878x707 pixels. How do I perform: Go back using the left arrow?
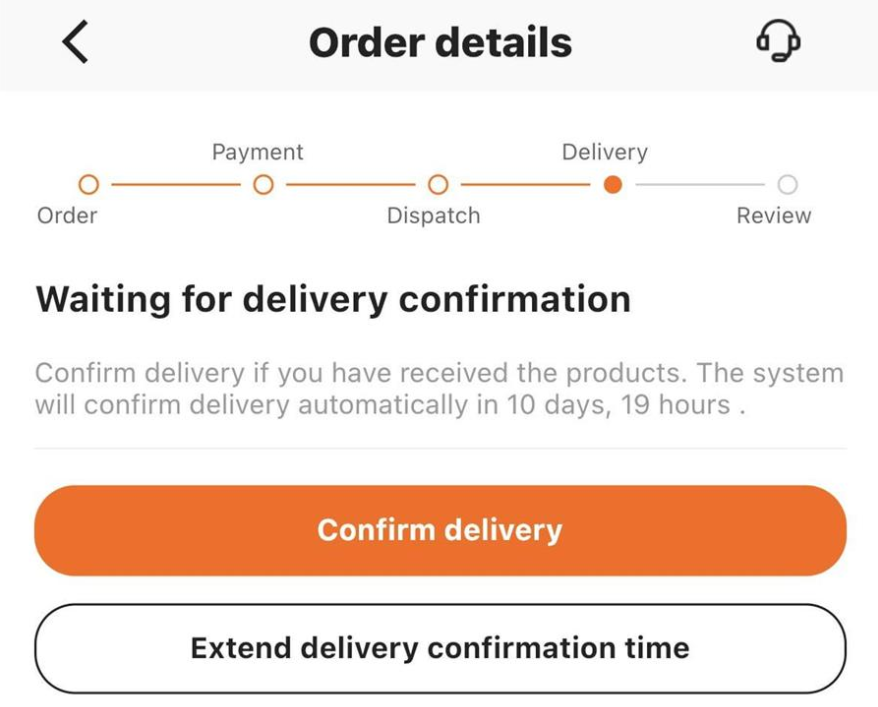(76, 43)
